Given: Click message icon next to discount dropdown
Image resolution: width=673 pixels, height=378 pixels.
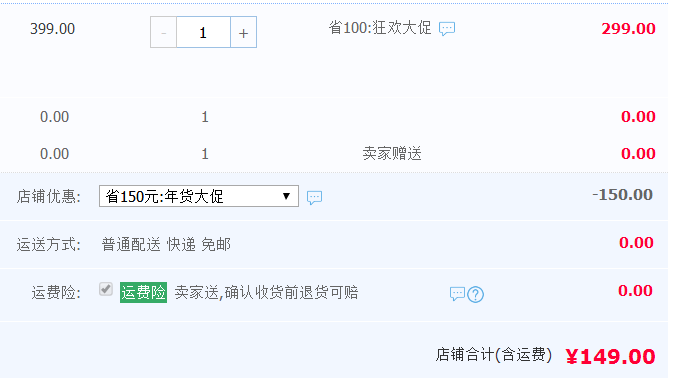Looking at the screenshot, I should (x=314, y=197).
